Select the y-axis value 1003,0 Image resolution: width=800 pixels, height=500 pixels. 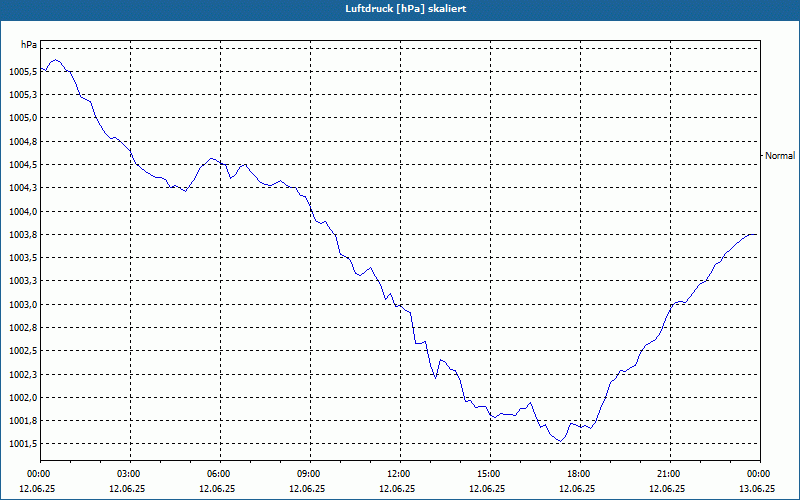(x=23, y=305)
